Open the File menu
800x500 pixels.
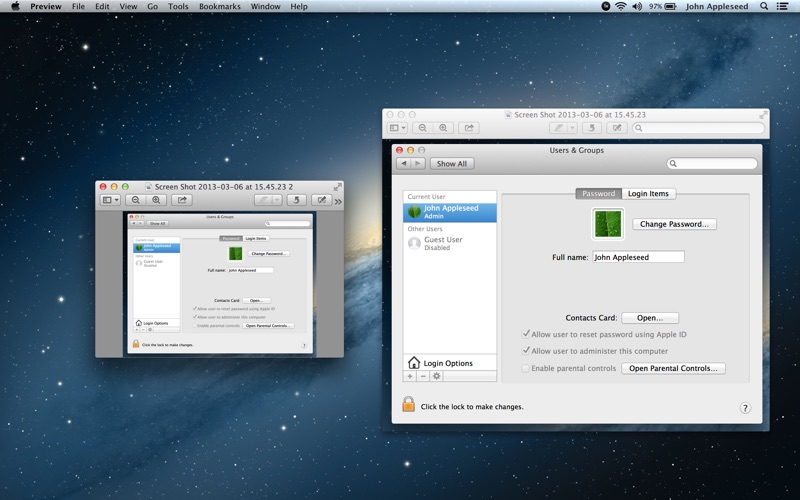point(78,6)
